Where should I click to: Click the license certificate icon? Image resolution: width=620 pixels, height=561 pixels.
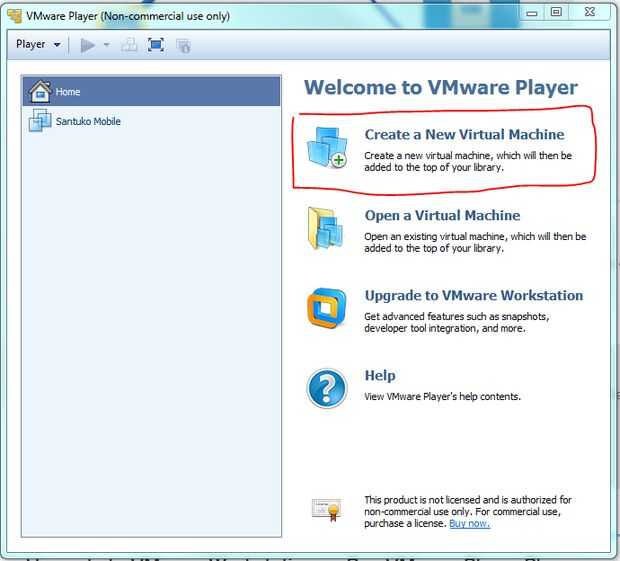click(x=327, y=510)
